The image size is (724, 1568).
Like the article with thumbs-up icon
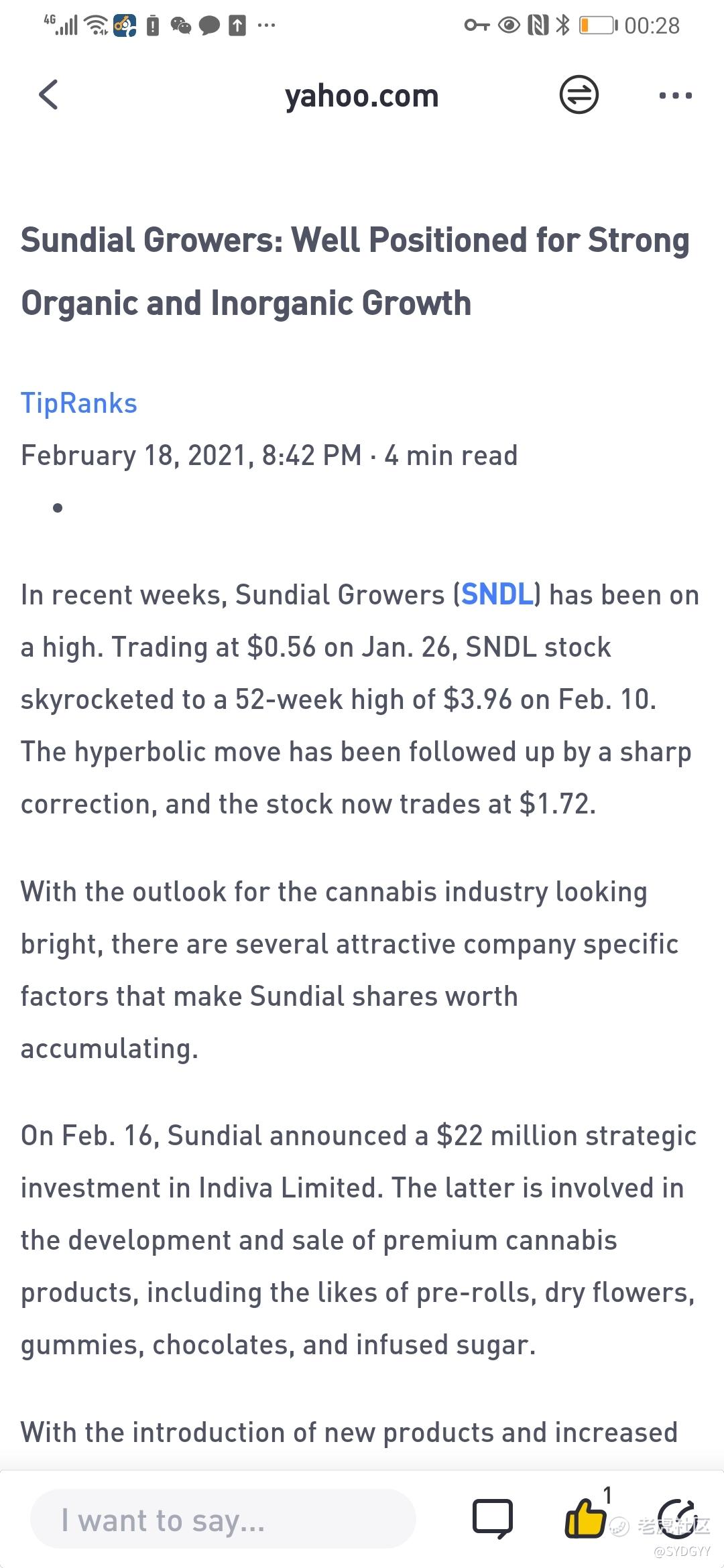pyautogui.click(x=585, y=1517)
